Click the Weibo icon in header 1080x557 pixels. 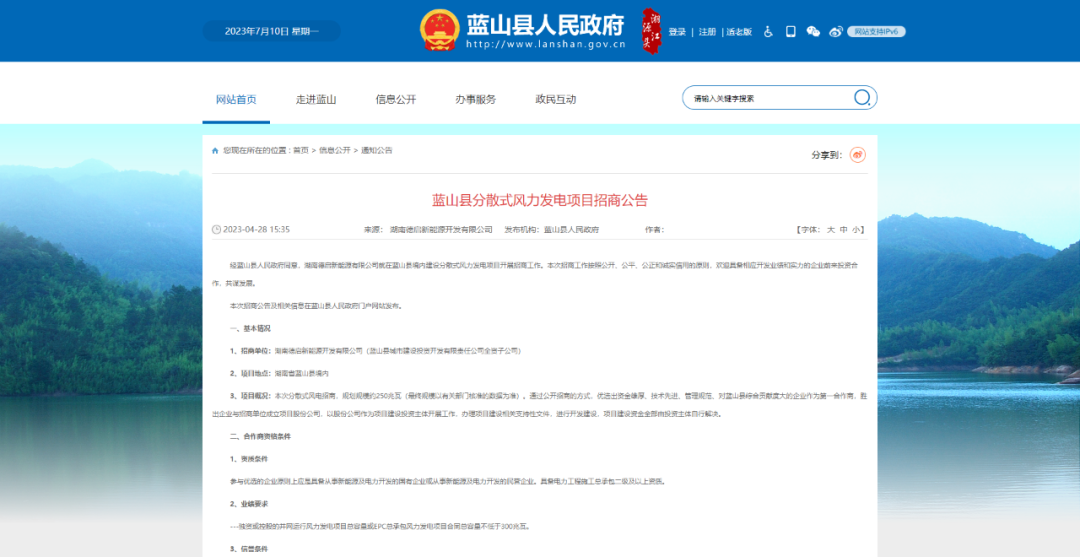click(x=836, y=32)
